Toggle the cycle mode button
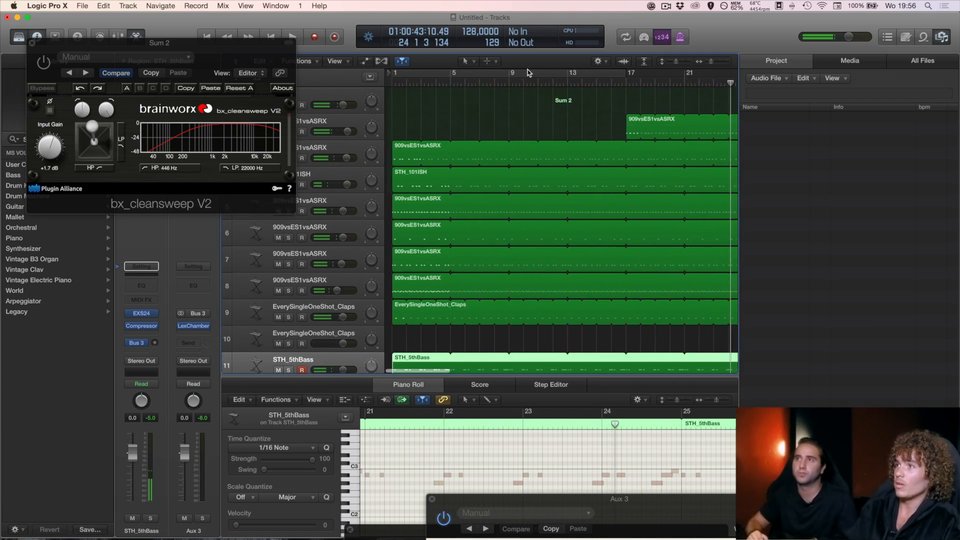 pos(625,37)
